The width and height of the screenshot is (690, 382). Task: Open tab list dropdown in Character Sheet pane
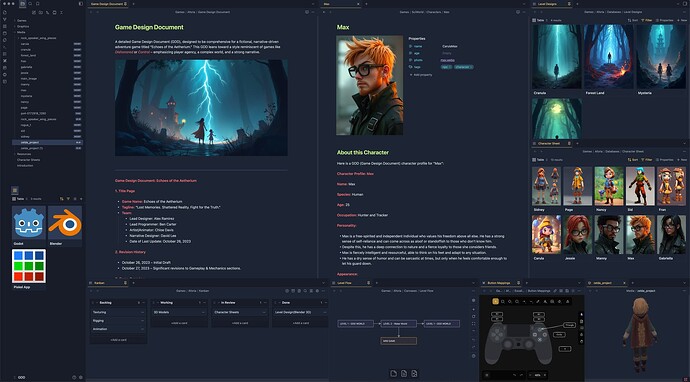[x=686, y=143]
